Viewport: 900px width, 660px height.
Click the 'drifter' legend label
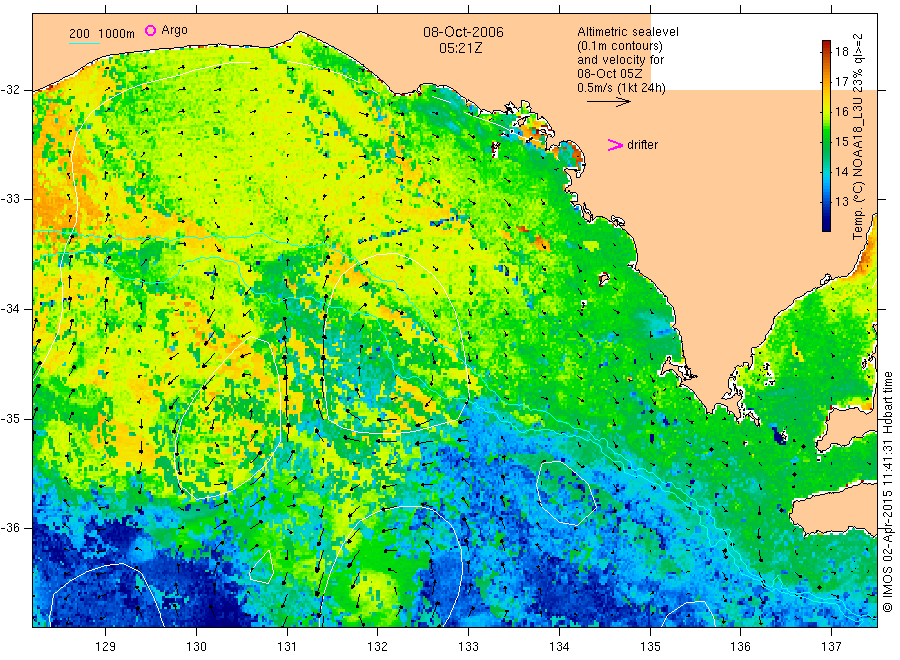click(x=642, y=145)
